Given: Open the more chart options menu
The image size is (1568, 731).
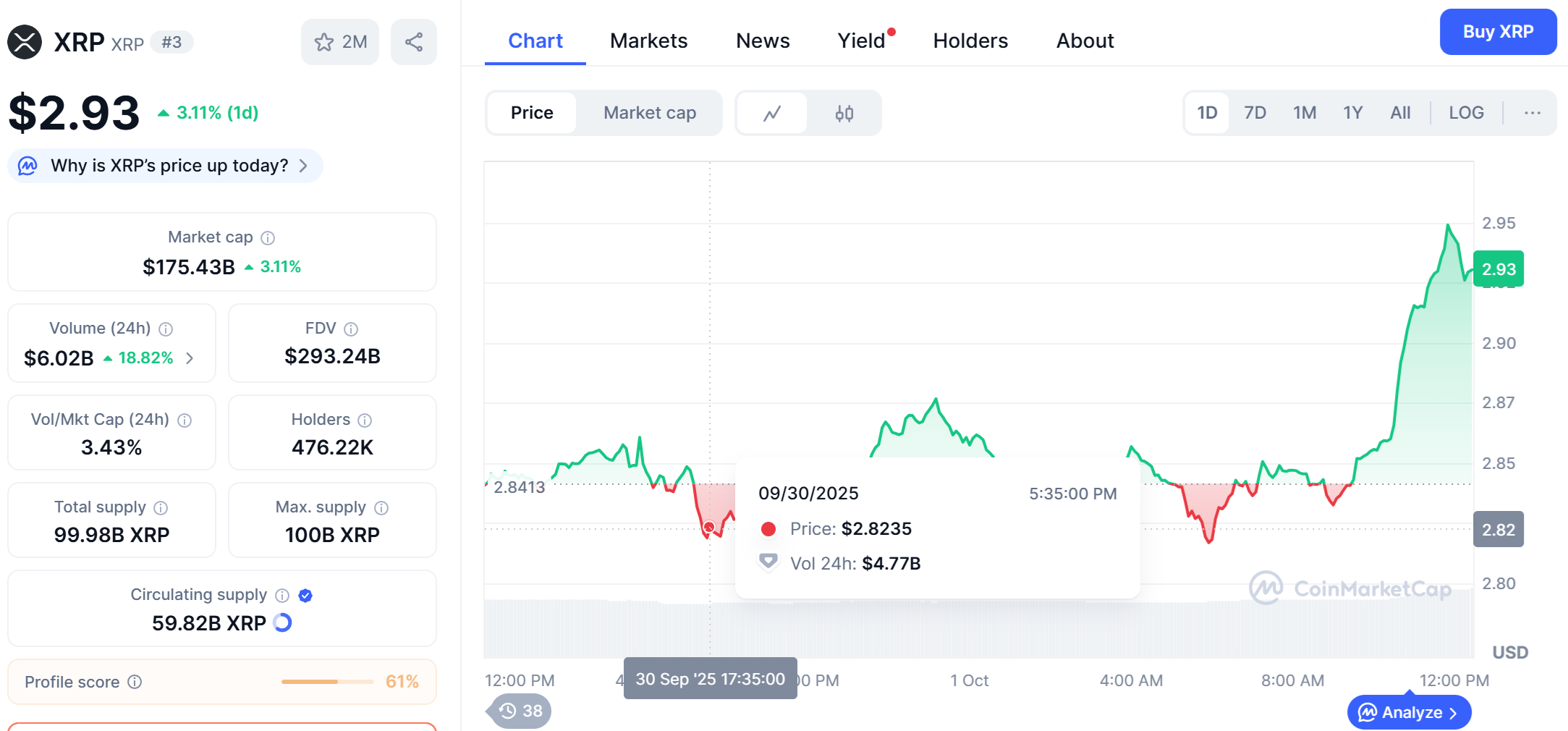Looking at the screenshot, I should point(1532,113).
